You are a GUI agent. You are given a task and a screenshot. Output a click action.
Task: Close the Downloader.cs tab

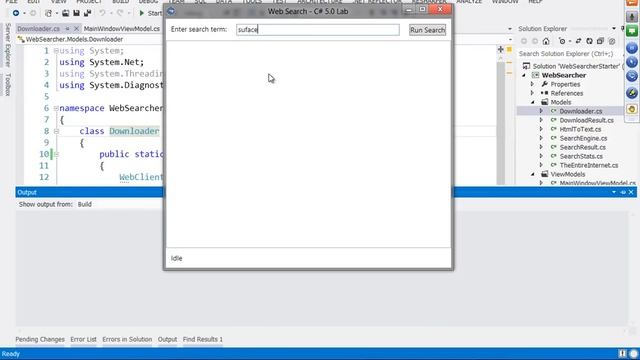[76, 29]
